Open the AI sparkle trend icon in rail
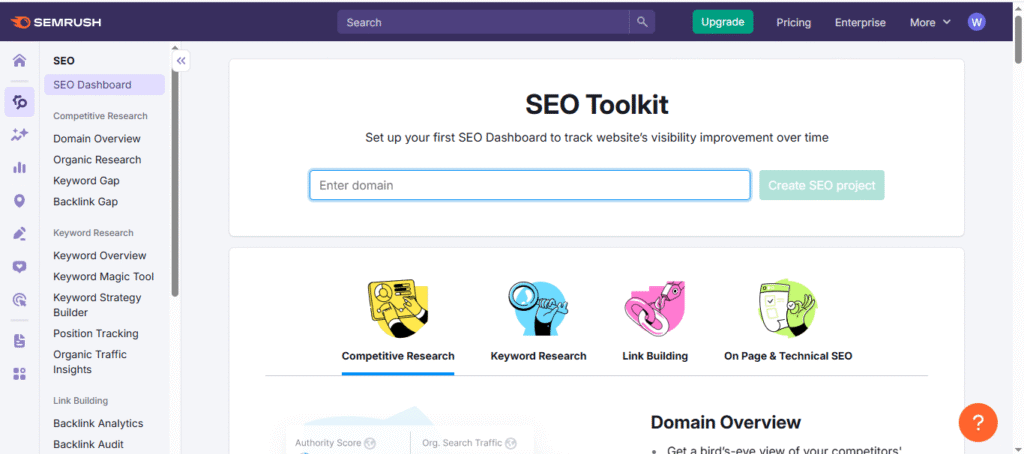The width and height of the screenshot is (1024, 454). [x=20, y=135]
